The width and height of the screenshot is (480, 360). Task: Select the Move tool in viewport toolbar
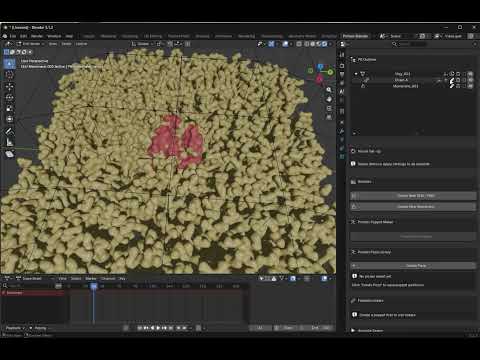[9, 86]
